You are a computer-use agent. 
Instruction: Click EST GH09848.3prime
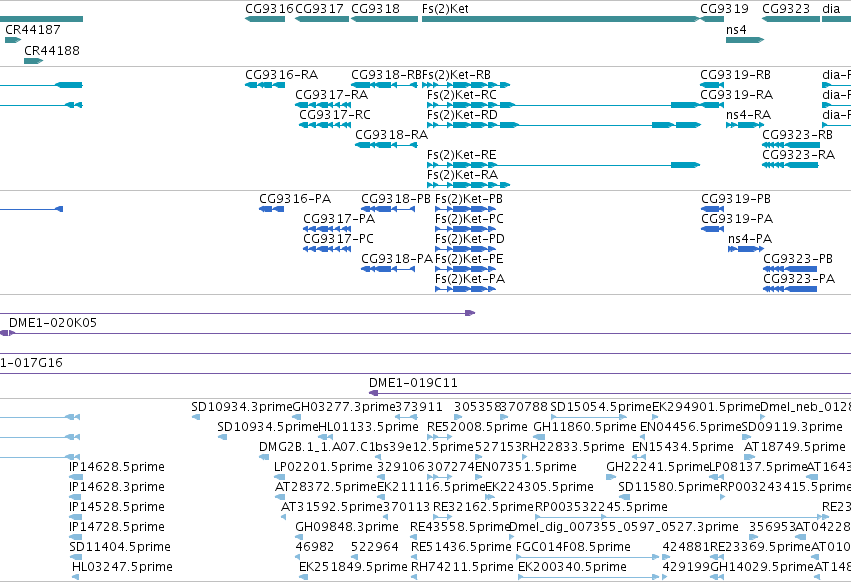coord(347,527)
